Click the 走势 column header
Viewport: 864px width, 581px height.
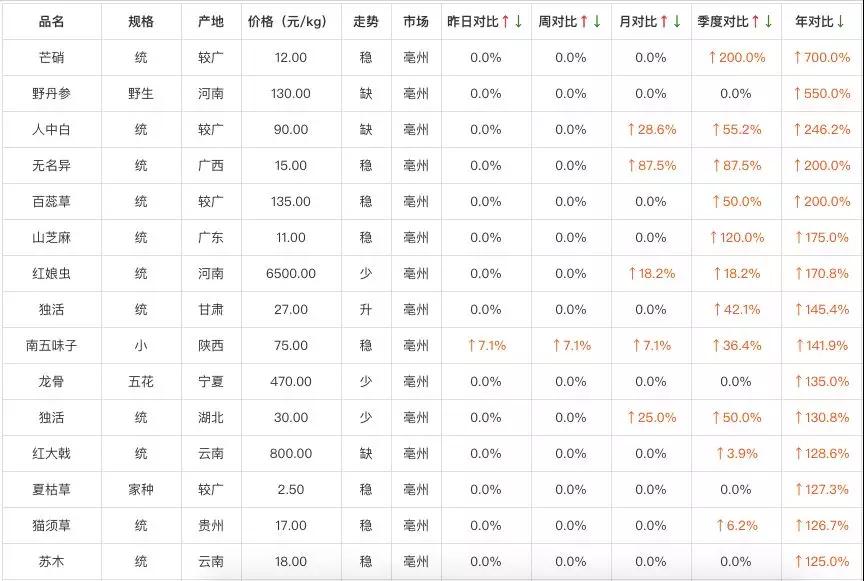click(x=366, y=22)
